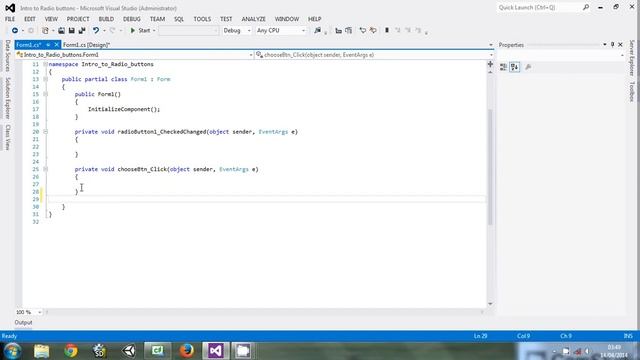Click the editor split plus handle

coord(490,64)
